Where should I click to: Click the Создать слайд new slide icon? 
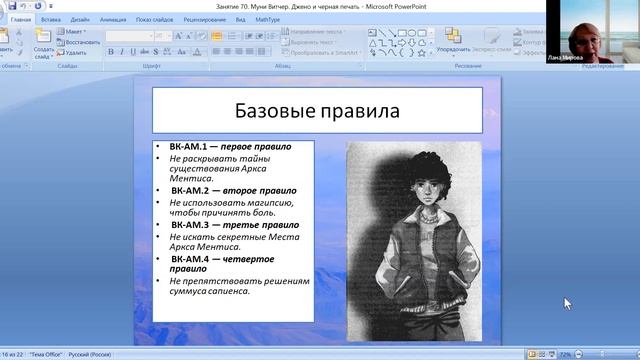43,36
